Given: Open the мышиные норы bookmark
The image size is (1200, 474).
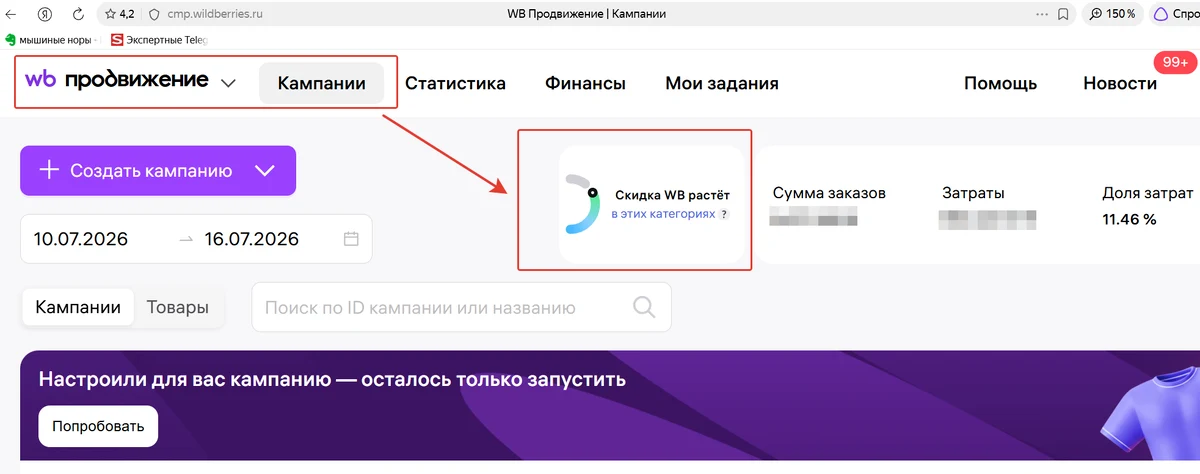Looking at the screenshot, I should click(x=50, y=40).
